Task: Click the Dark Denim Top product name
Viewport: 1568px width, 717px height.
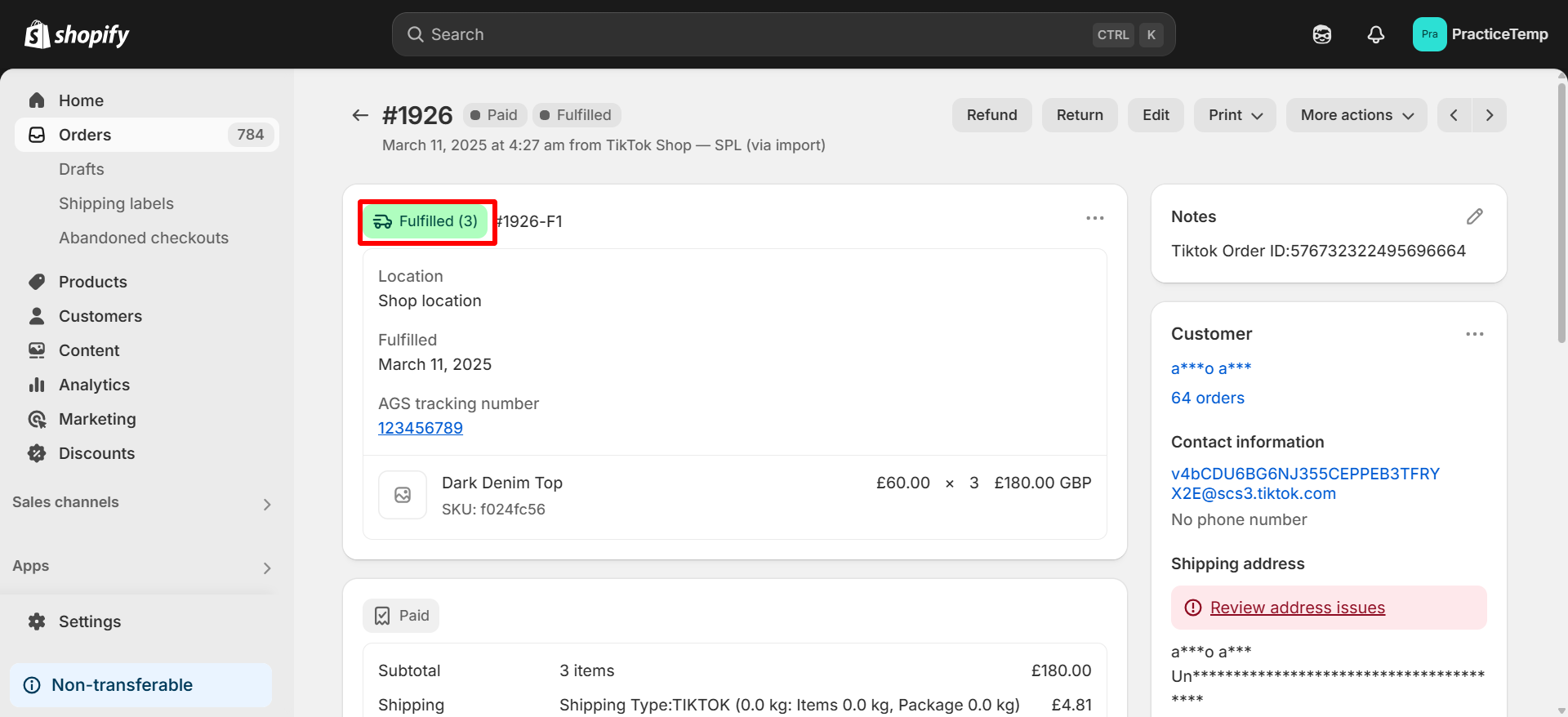Action: 502,483
